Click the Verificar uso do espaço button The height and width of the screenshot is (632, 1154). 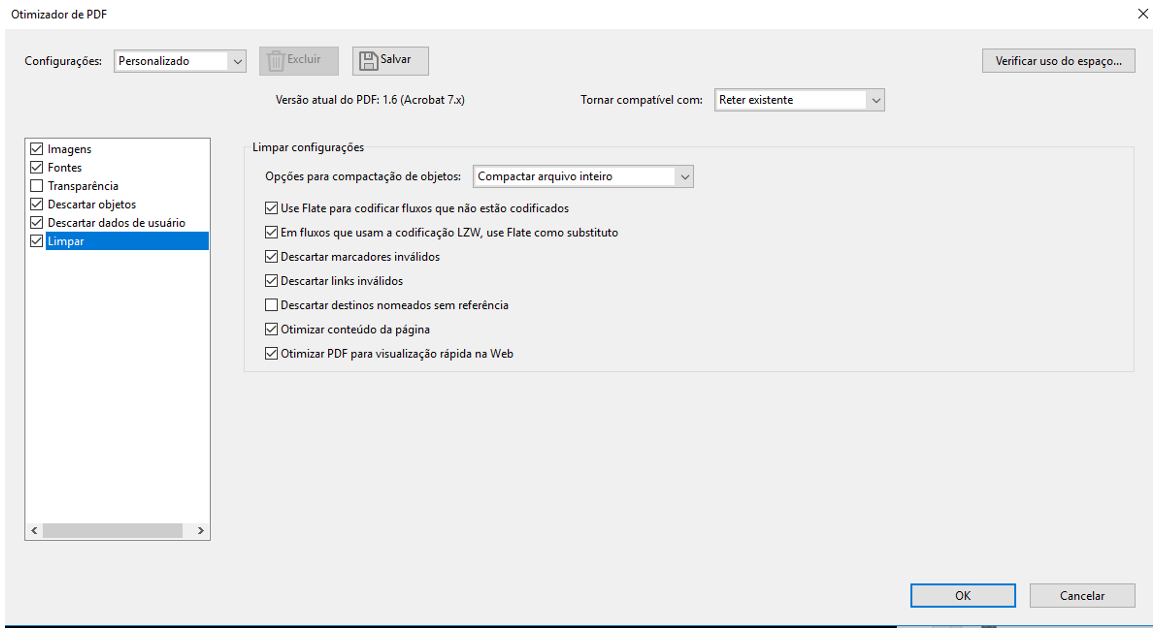pos(1058,61)
